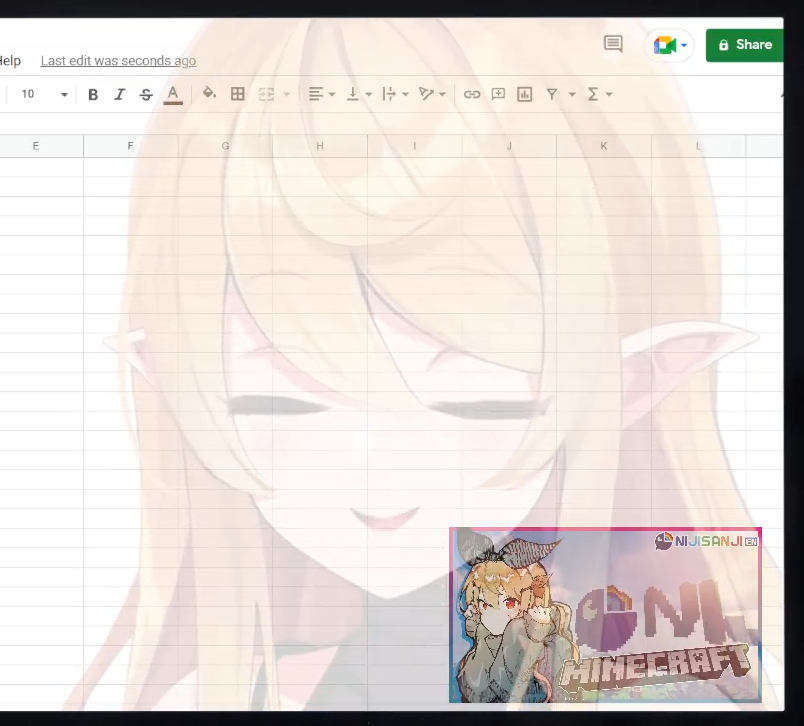Toggle italic text formatting
Viewport: 804px width, 726px height.
(x=119, y=94)
